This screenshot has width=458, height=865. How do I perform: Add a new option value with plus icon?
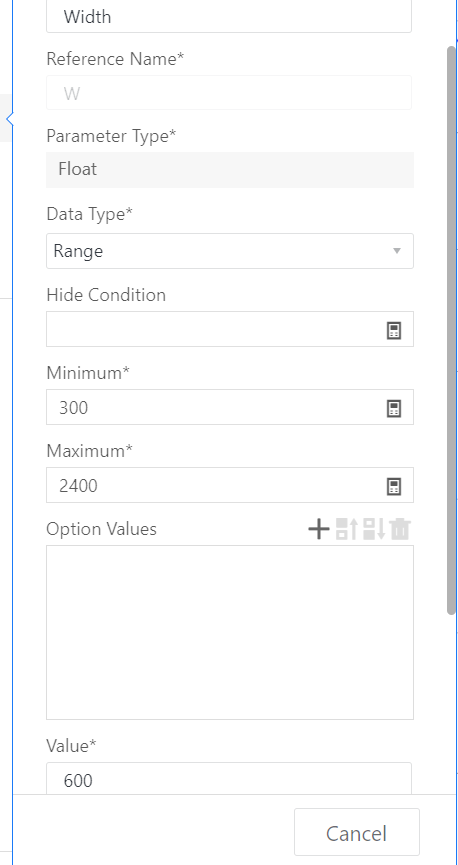[x=318, y=529]
